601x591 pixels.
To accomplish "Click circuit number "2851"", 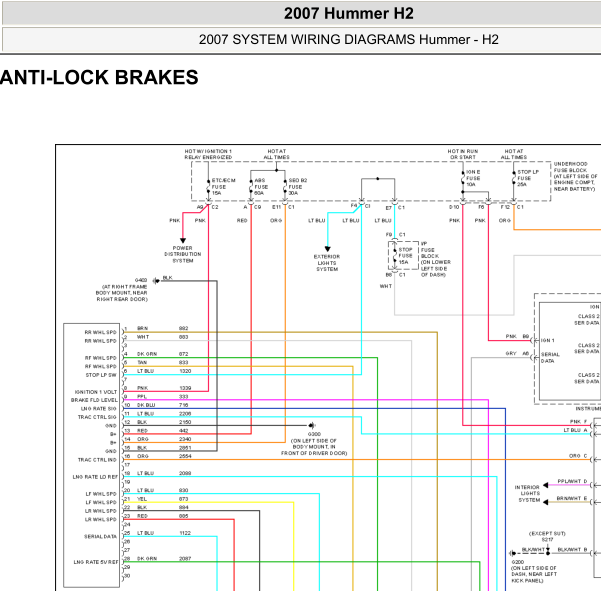I will [185, 448].
